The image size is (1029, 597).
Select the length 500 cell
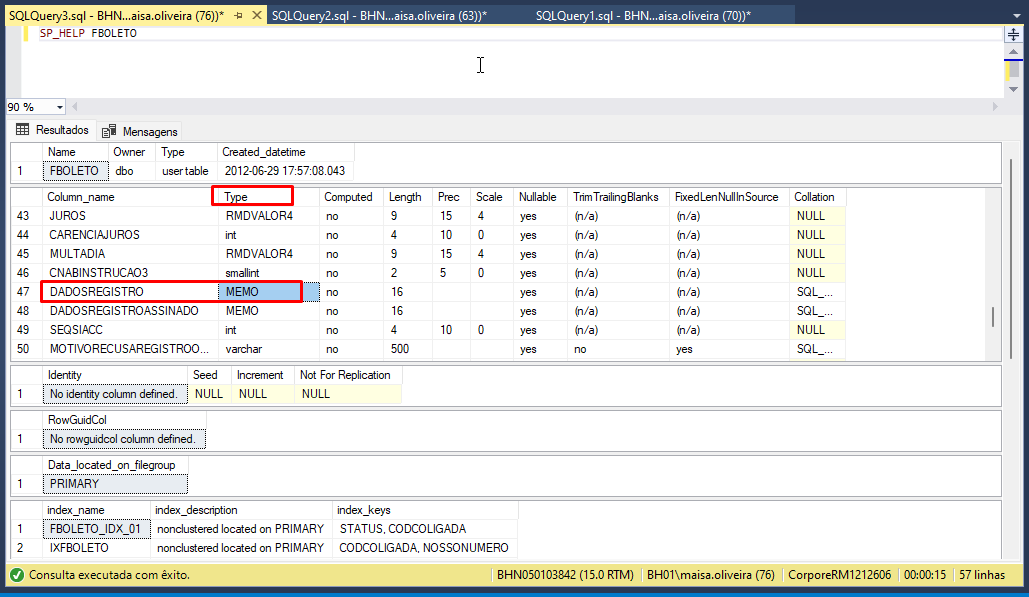tap(408, 349)
